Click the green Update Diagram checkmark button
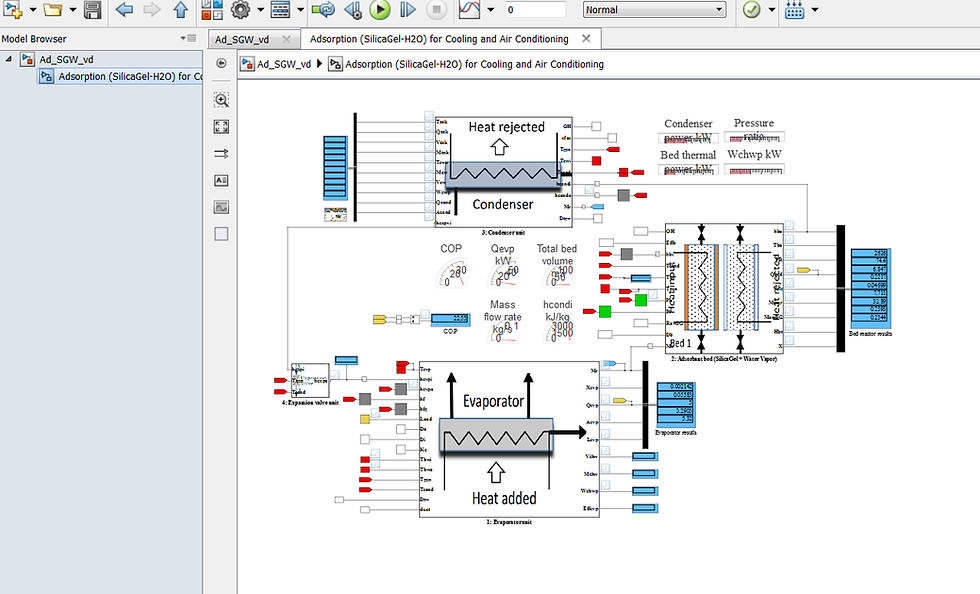 point(752,9)
